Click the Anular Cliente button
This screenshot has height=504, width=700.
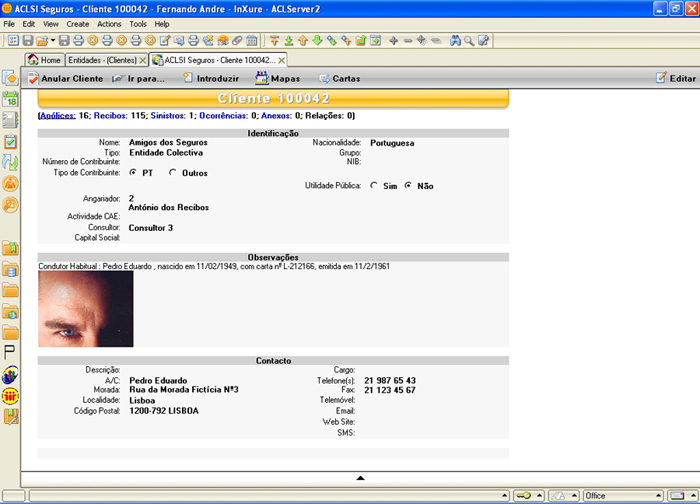tap(65, 78)
